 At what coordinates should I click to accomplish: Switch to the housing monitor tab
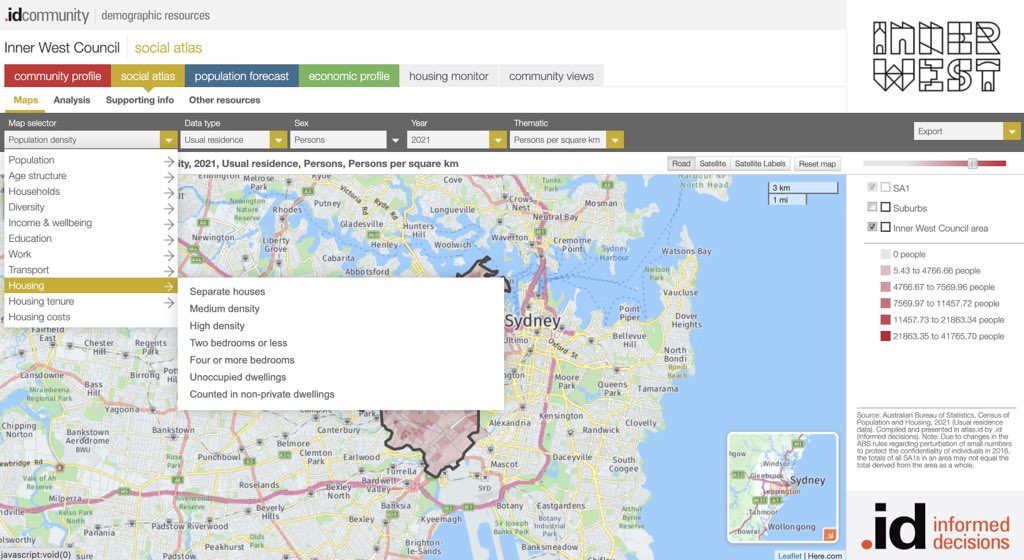449,76
